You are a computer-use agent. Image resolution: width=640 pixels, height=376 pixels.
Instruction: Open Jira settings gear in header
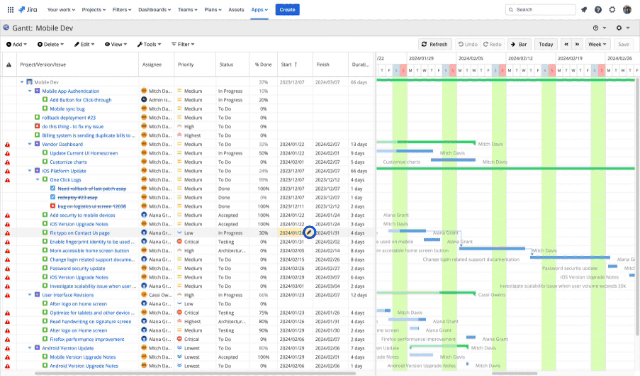click(x=612, y=9)
